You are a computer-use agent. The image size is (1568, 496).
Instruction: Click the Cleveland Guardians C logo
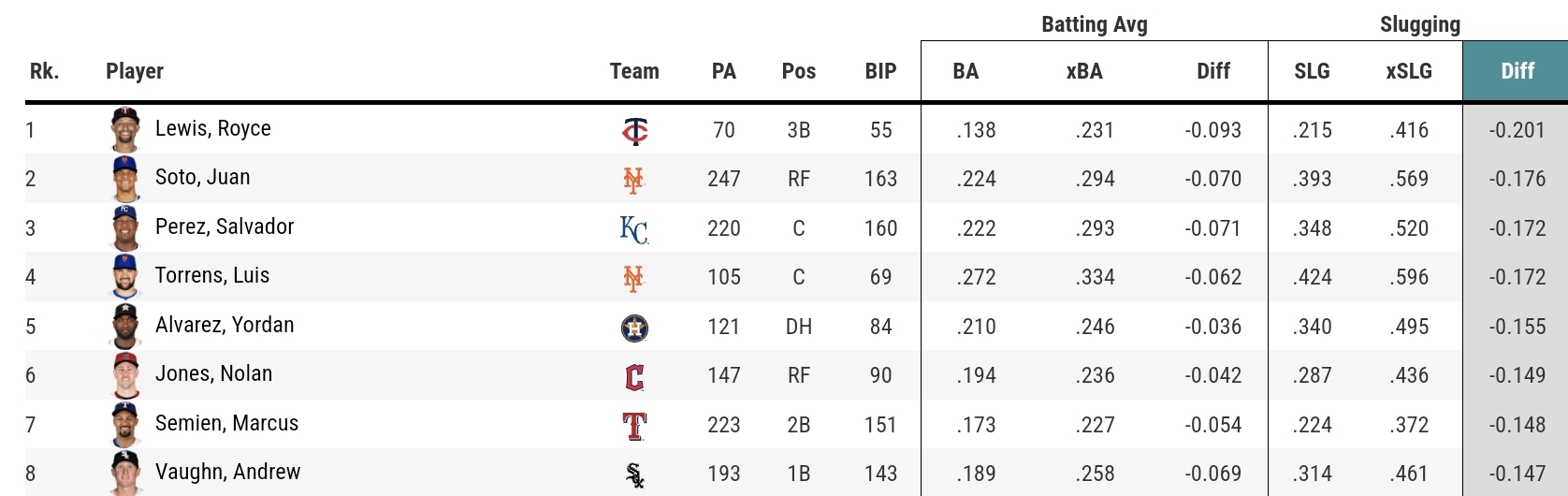click(x=634, y=377)
